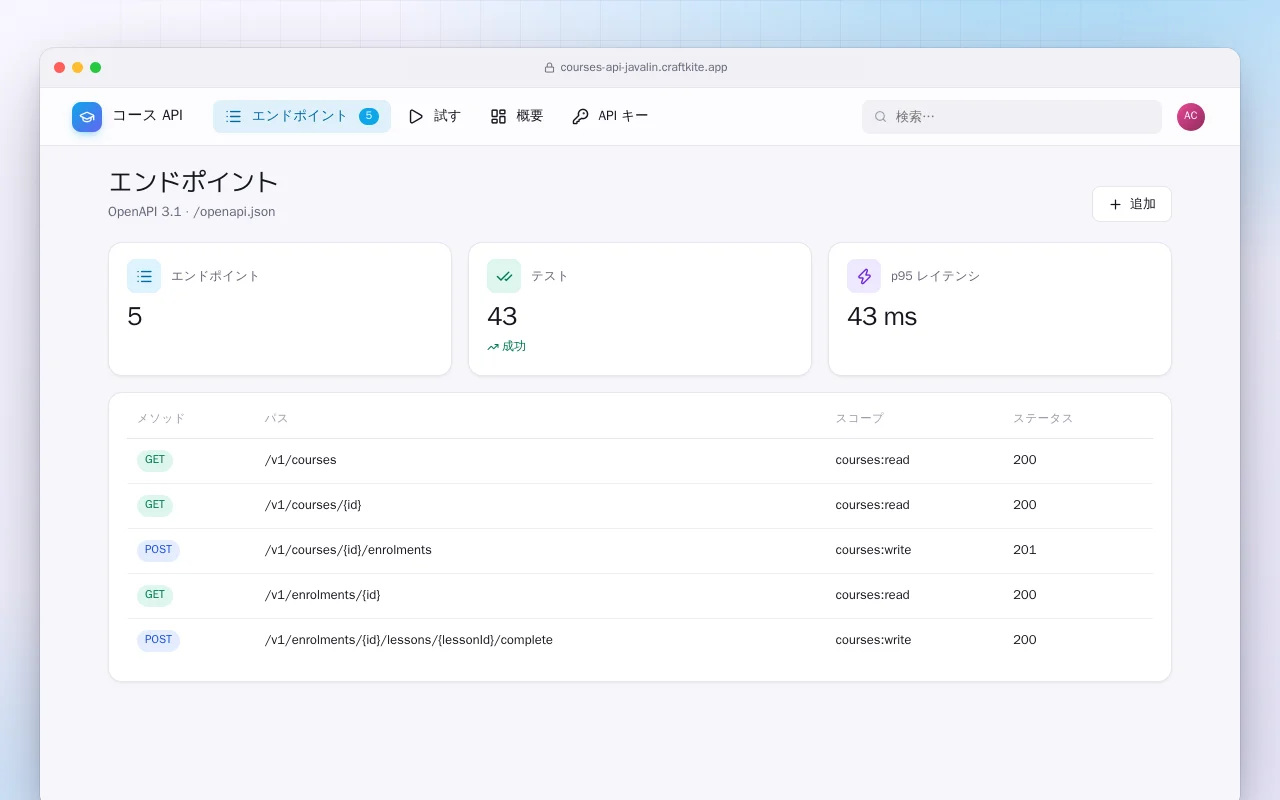Focus the 検索 search field
The image size is (1280, 800).
pyautogui.click(x=1012, y=117)
